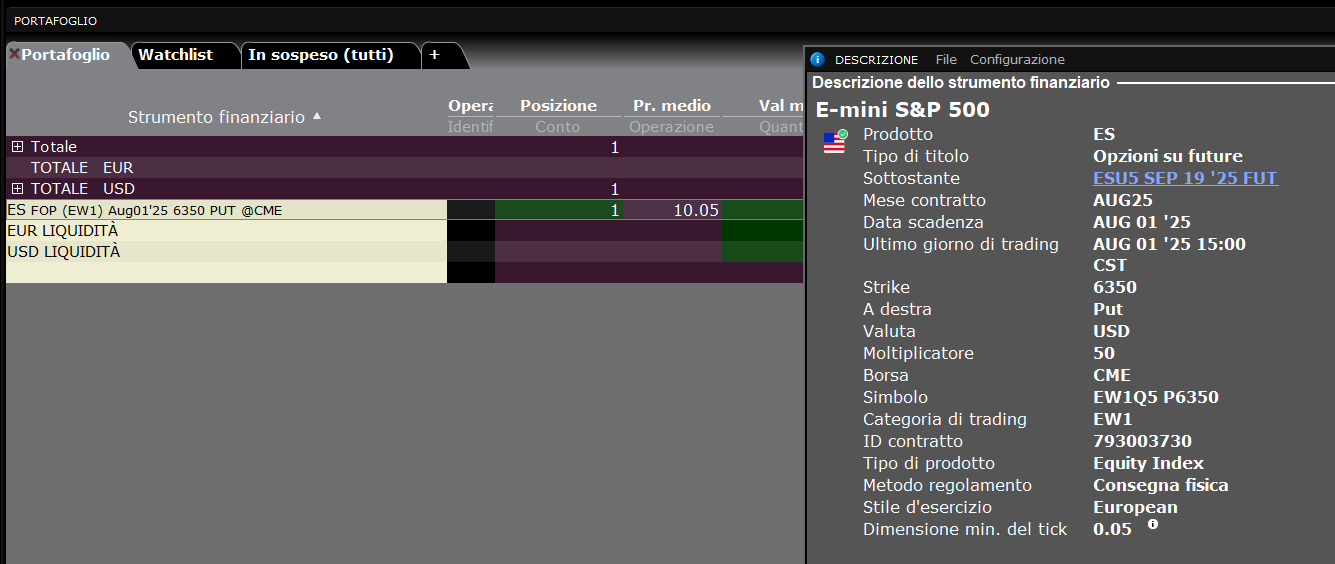
Task: Select the EUR LIQUIDITÀ row
Action: pos(404,231)
